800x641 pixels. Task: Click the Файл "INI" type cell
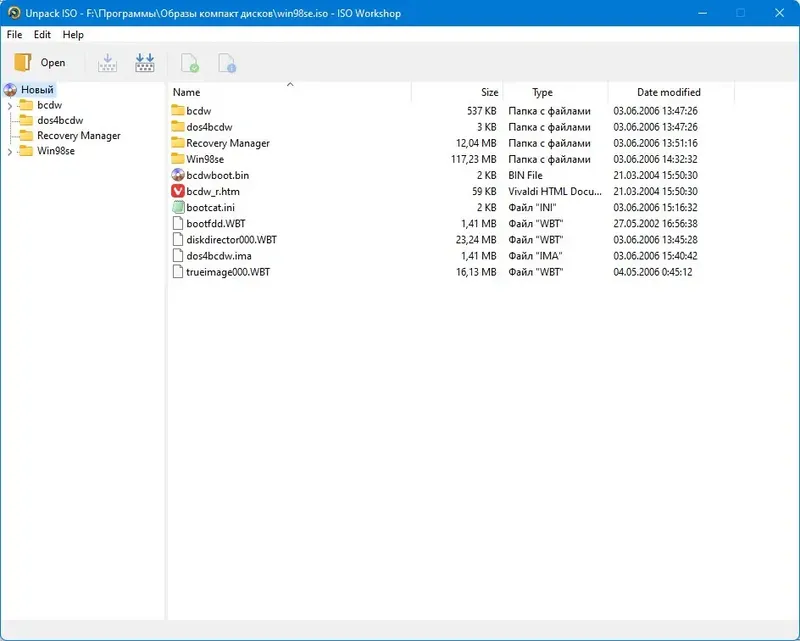(532, 208)
